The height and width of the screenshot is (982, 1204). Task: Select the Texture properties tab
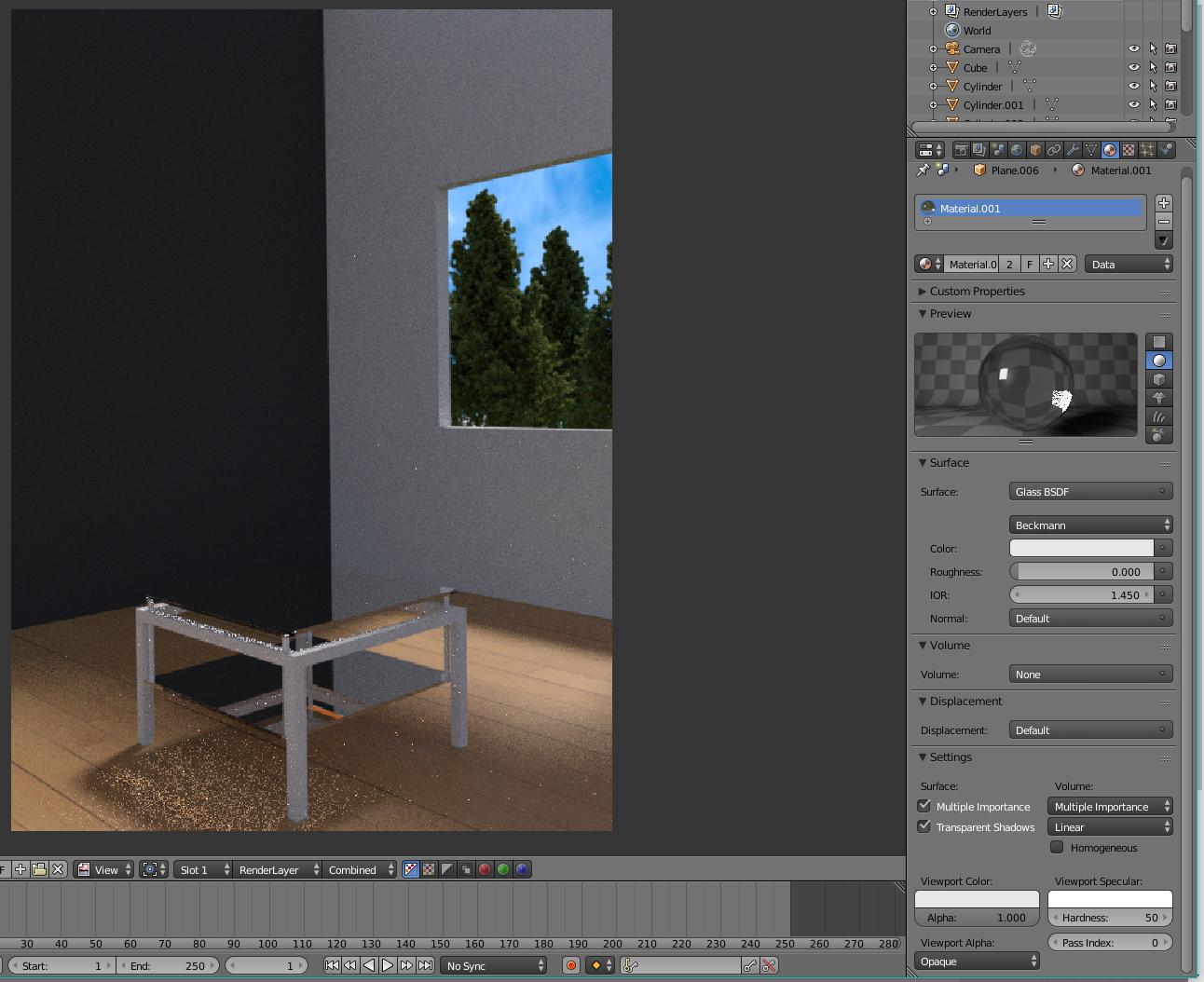[1128, 150]
